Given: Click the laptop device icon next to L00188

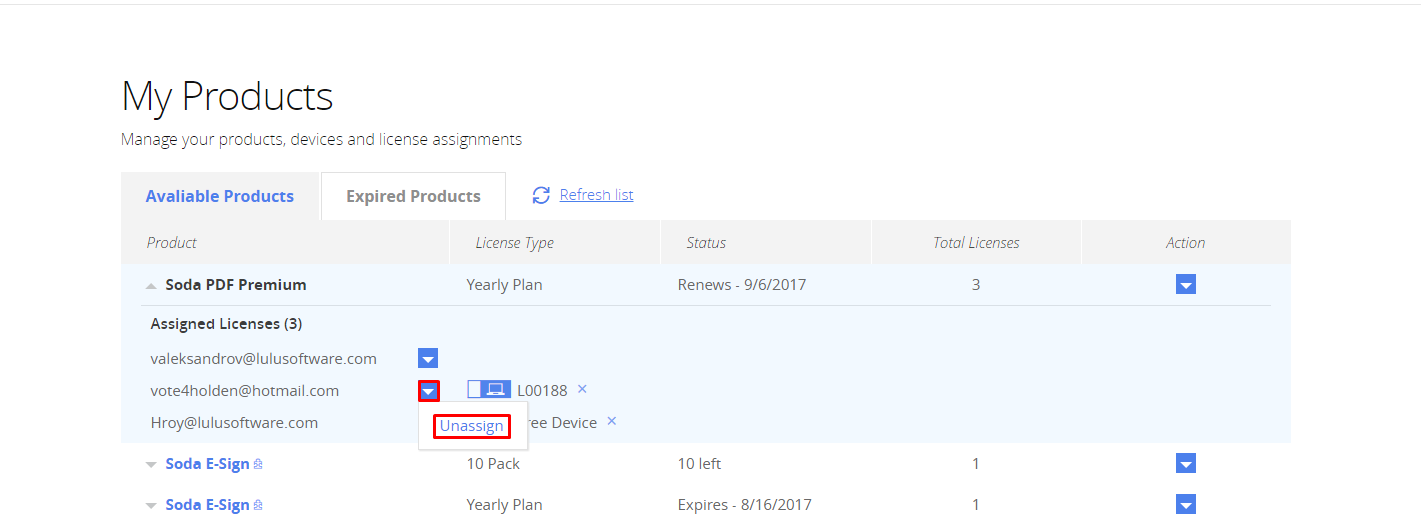Looking at the screenshot, I should click(x=489, y=390).
